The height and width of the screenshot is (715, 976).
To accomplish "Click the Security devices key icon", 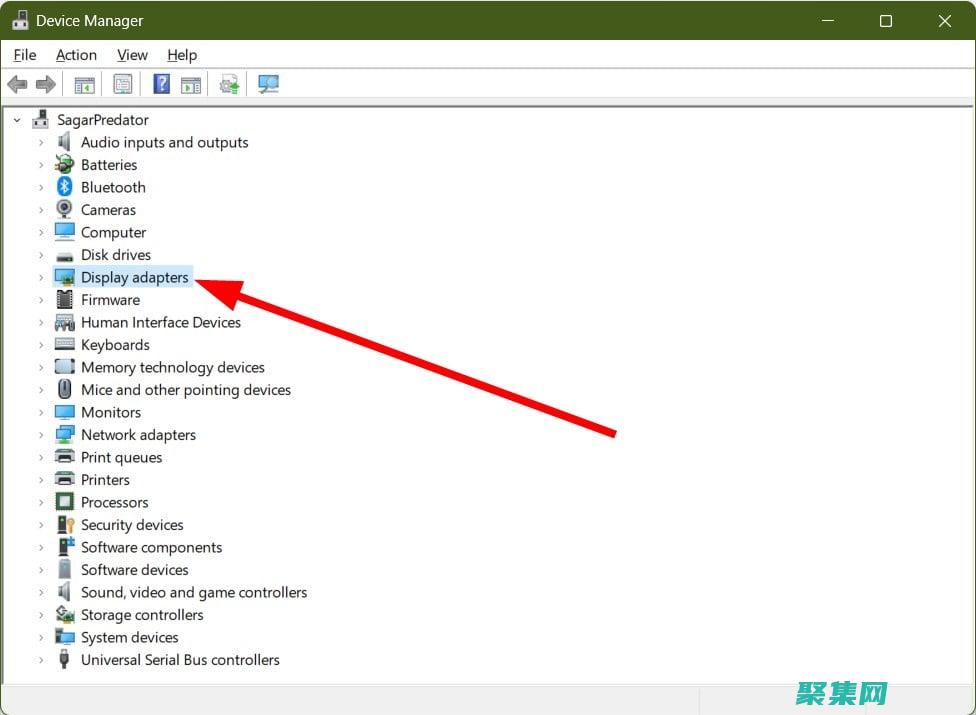I will [65, 525].
